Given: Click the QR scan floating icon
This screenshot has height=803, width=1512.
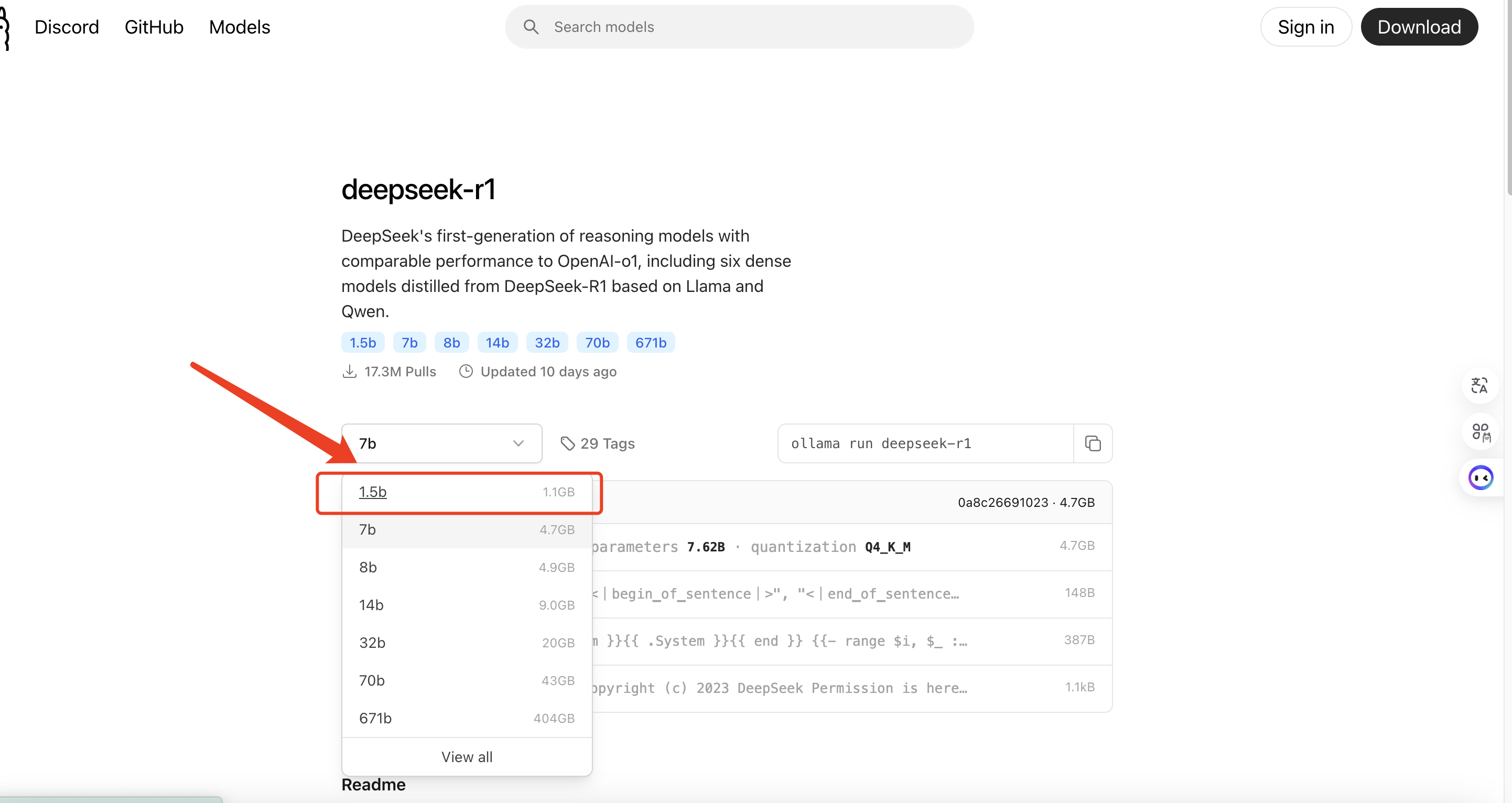Looking at the screenshot, I should [x=1481, y=432].
